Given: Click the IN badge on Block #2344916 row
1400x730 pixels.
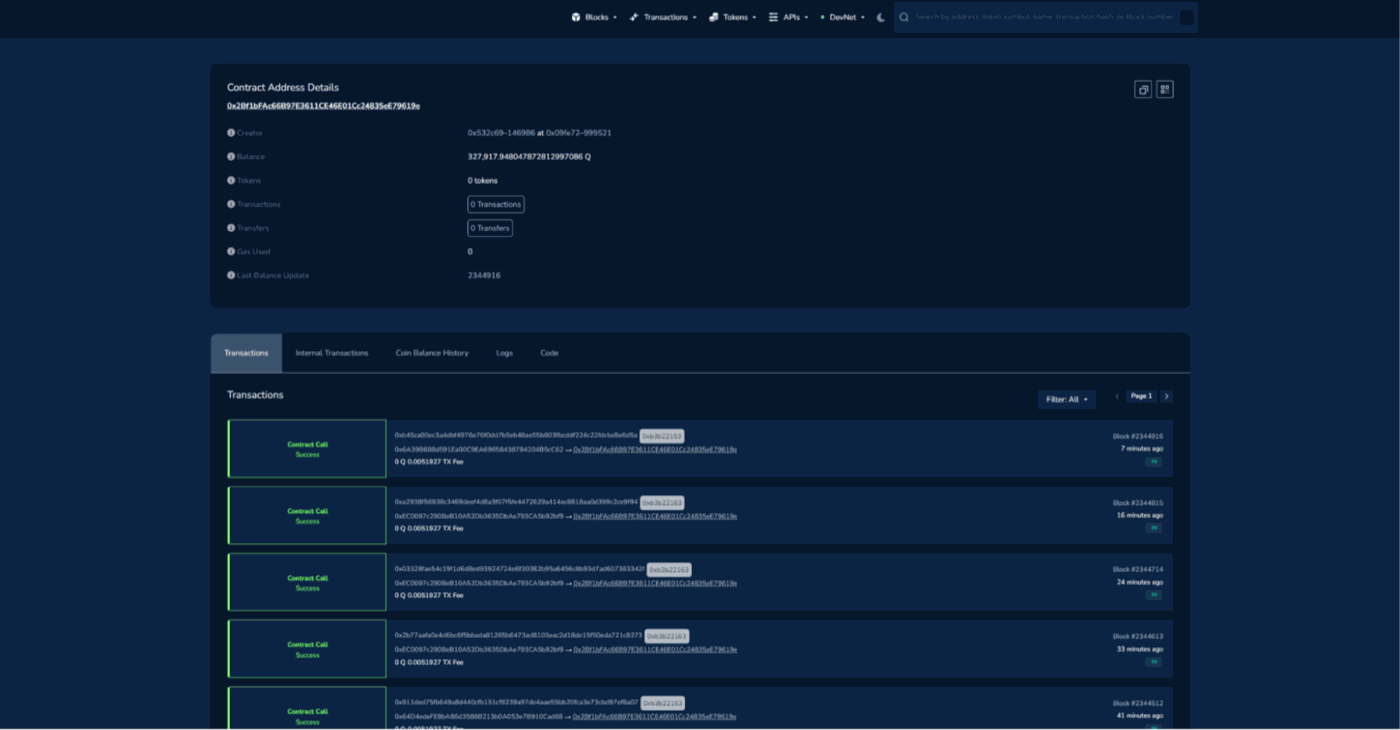Looking at the screenshot, I should (1154, 461).
